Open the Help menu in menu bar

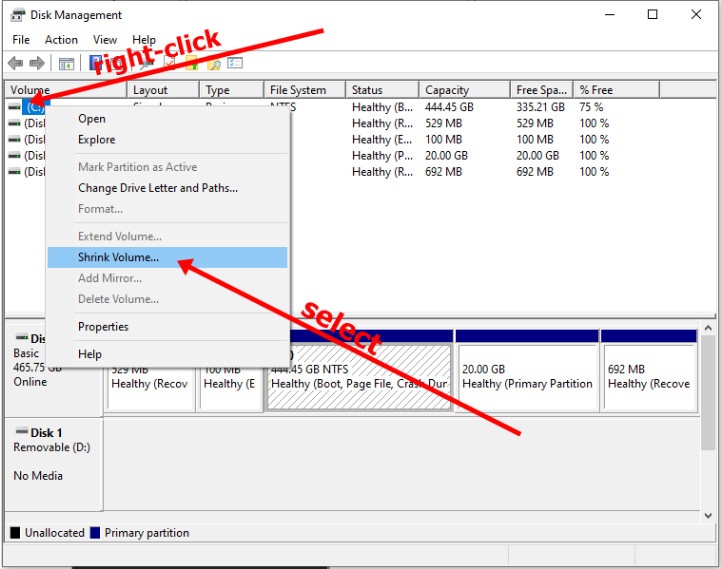point(144,40)
